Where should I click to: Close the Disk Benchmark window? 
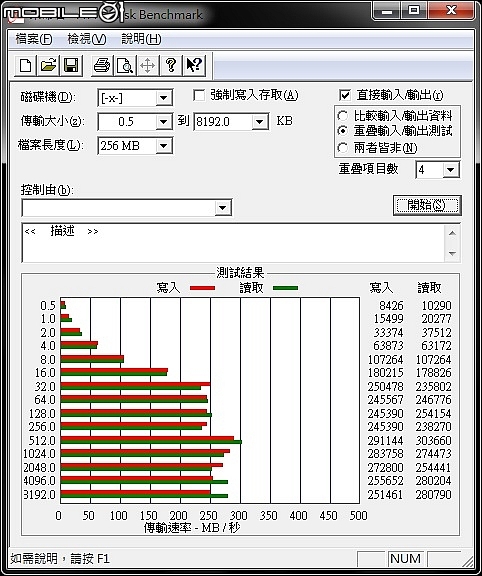451,11
